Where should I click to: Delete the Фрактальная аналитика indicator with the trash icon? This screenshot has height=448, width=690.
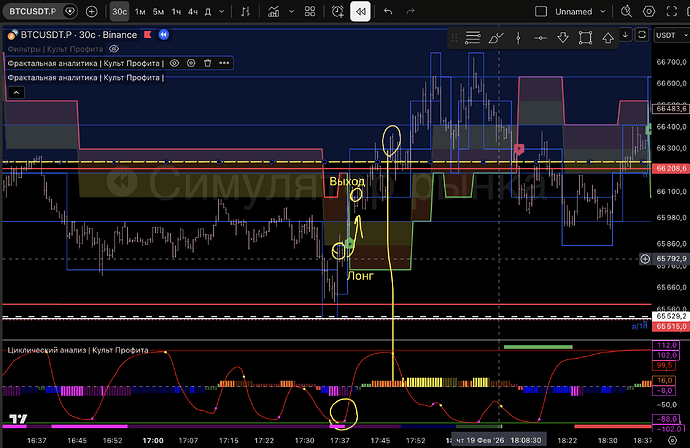point(206,62)
